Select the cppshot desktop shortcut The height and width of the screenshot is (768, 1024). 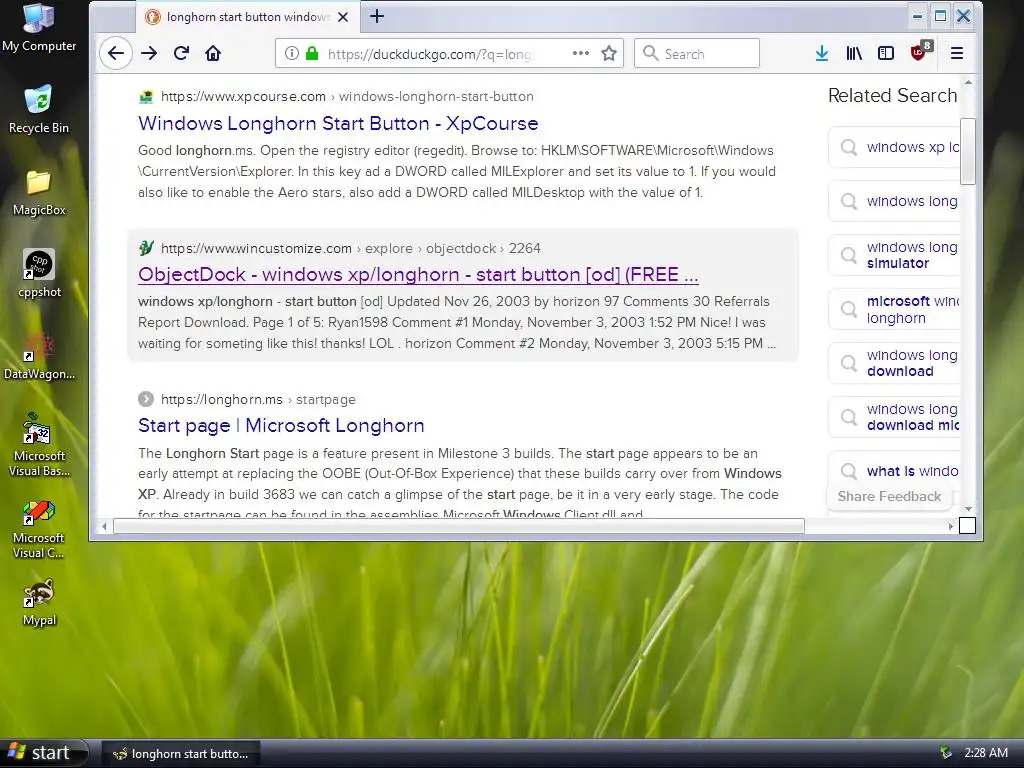(x=39, y=274)
